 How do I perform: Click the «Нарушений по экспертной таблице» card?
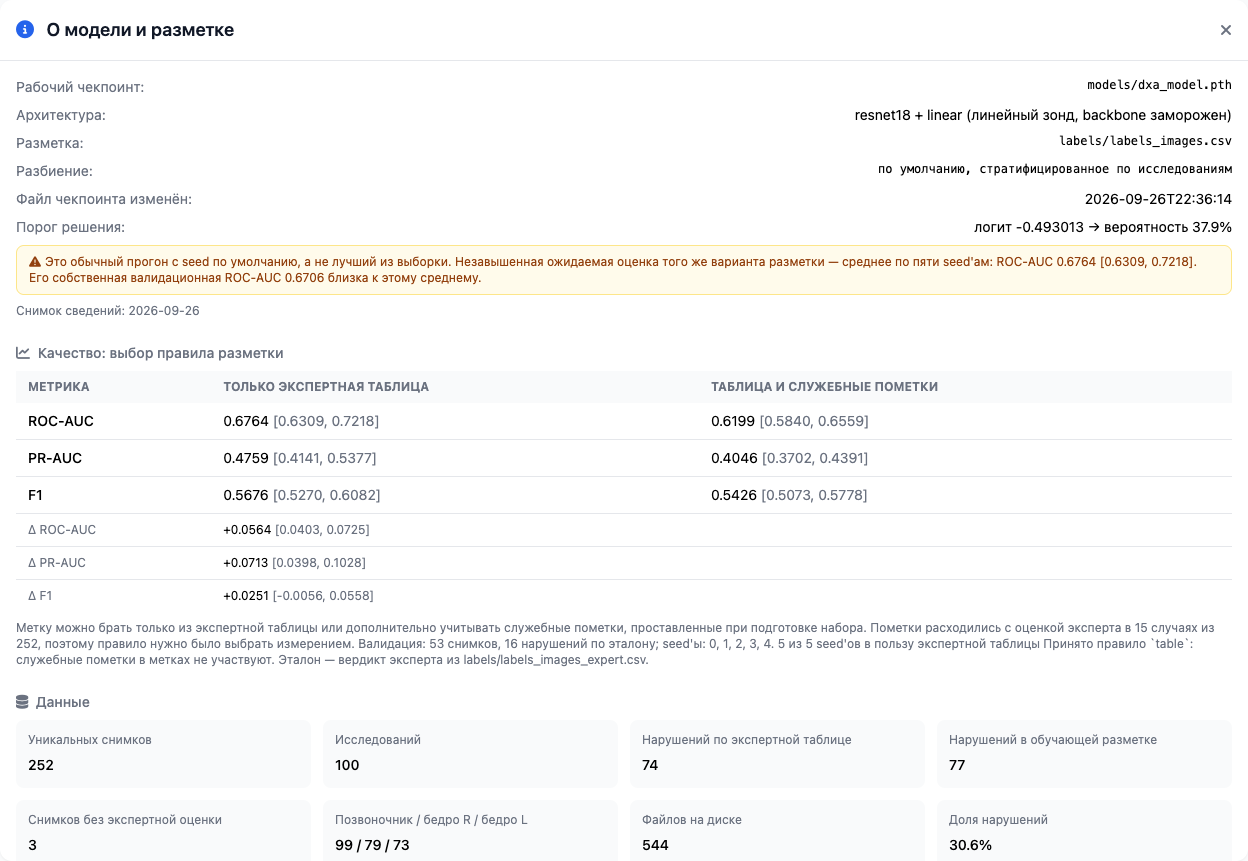[777, 752]
